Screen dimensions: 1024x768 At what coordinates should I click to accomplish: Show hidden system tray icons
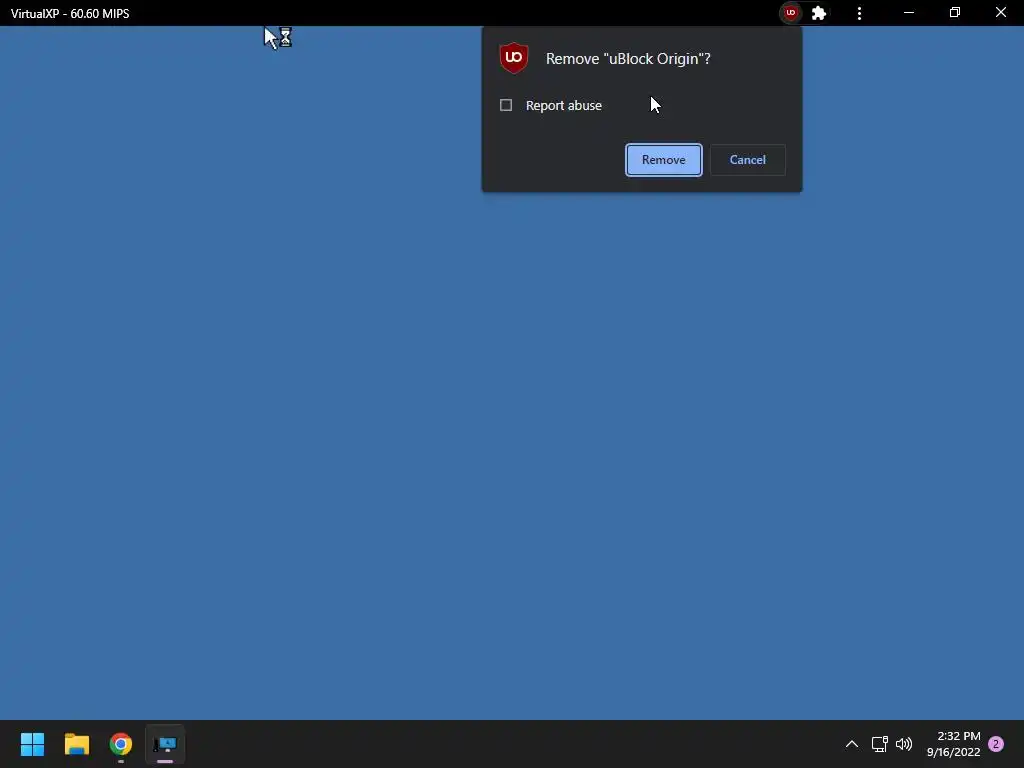pos(852,744)
